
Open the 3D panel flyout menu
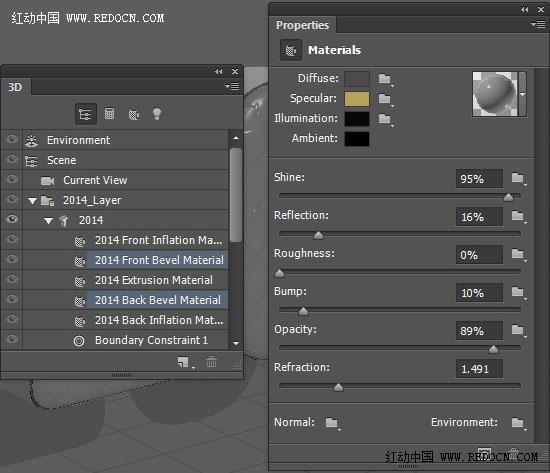(x=232, y=86)
